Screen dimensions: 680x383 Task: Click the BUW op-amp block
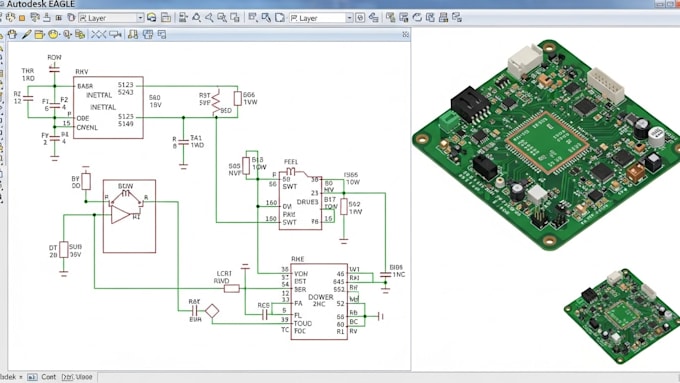point(129,216)
